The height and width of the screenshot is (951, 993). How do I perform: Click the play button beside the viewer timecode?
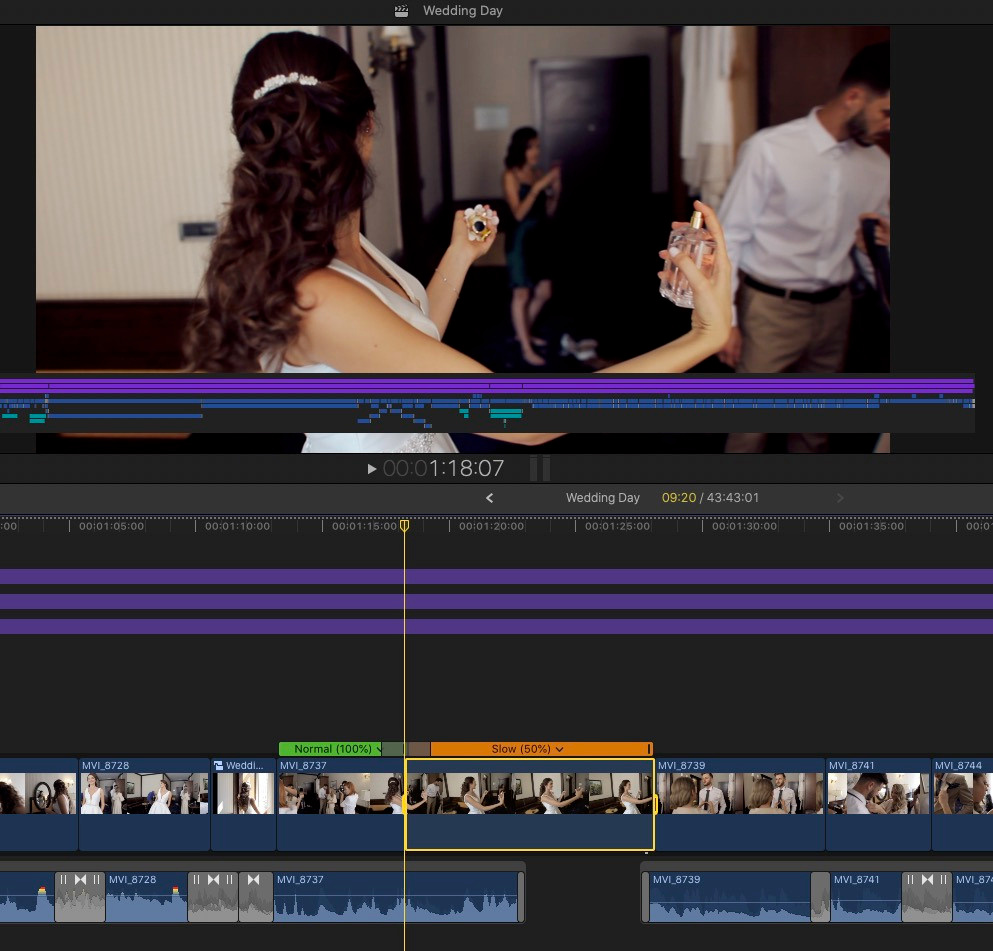pos(371,468)
